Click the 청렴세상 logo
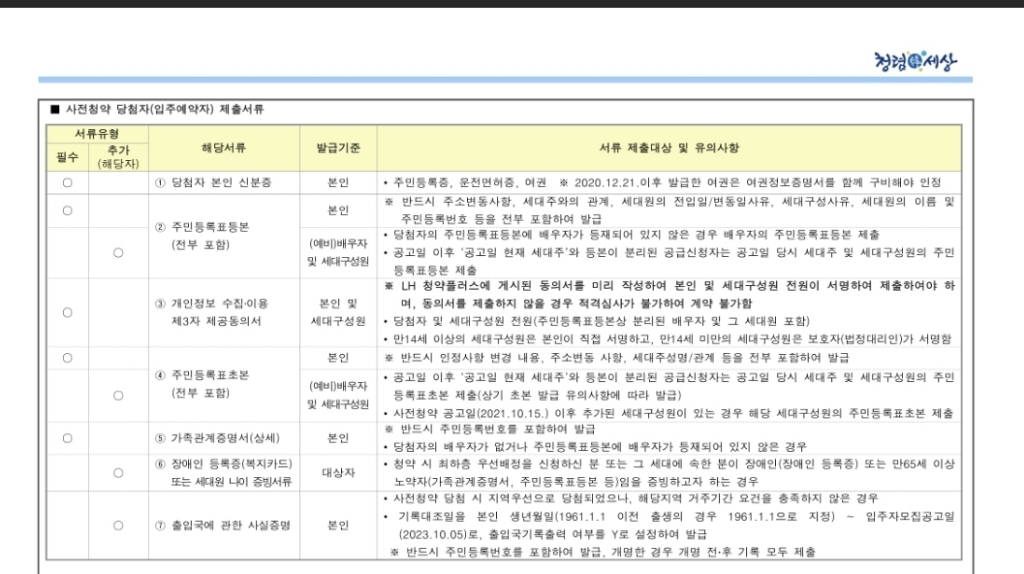The height and width of the screenshot is (574, 1024). [x=914, y=62]
